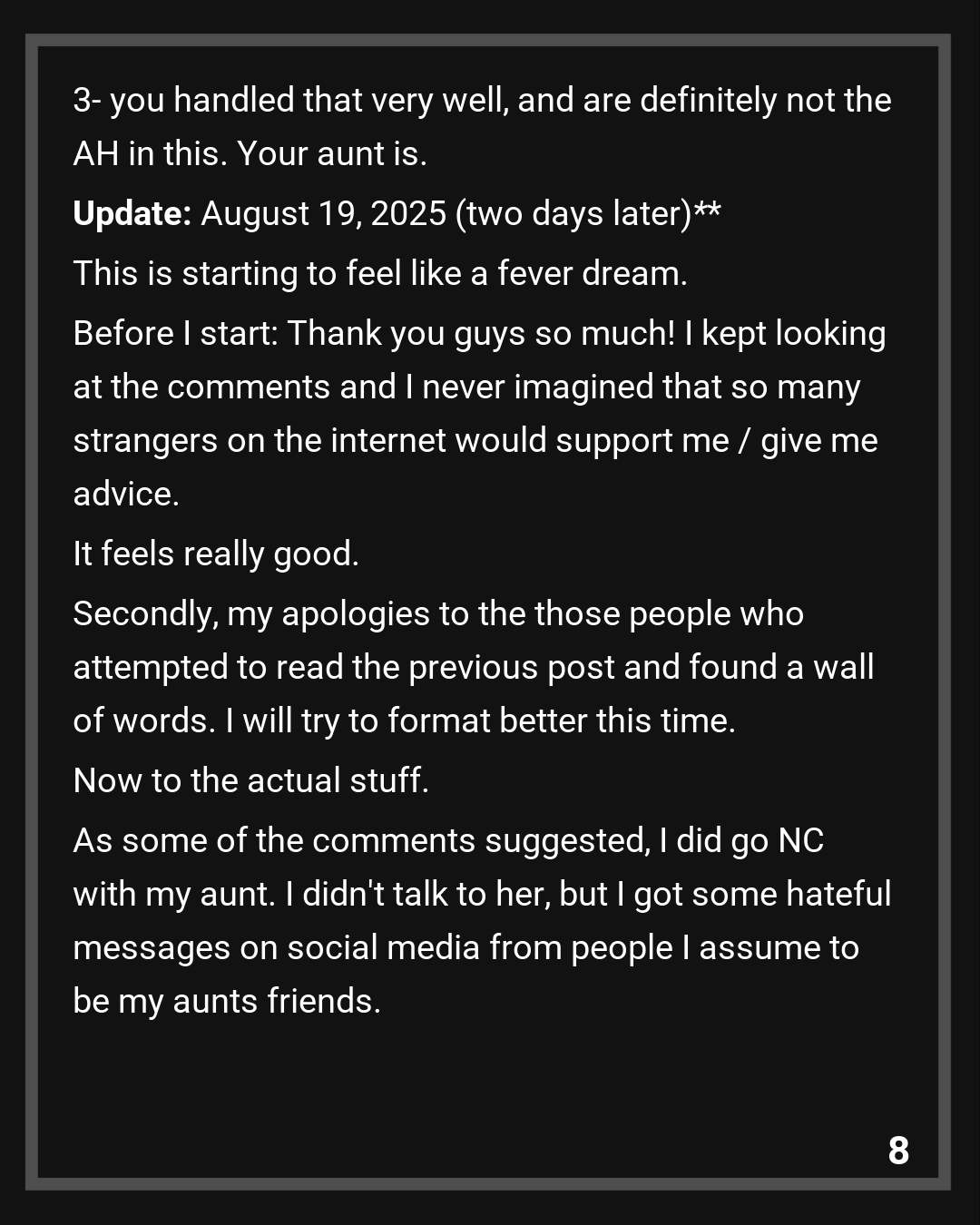980x1225 pixels.
Task: Click "Now to the actual stuff." line
Action: [x=250, y=780]
